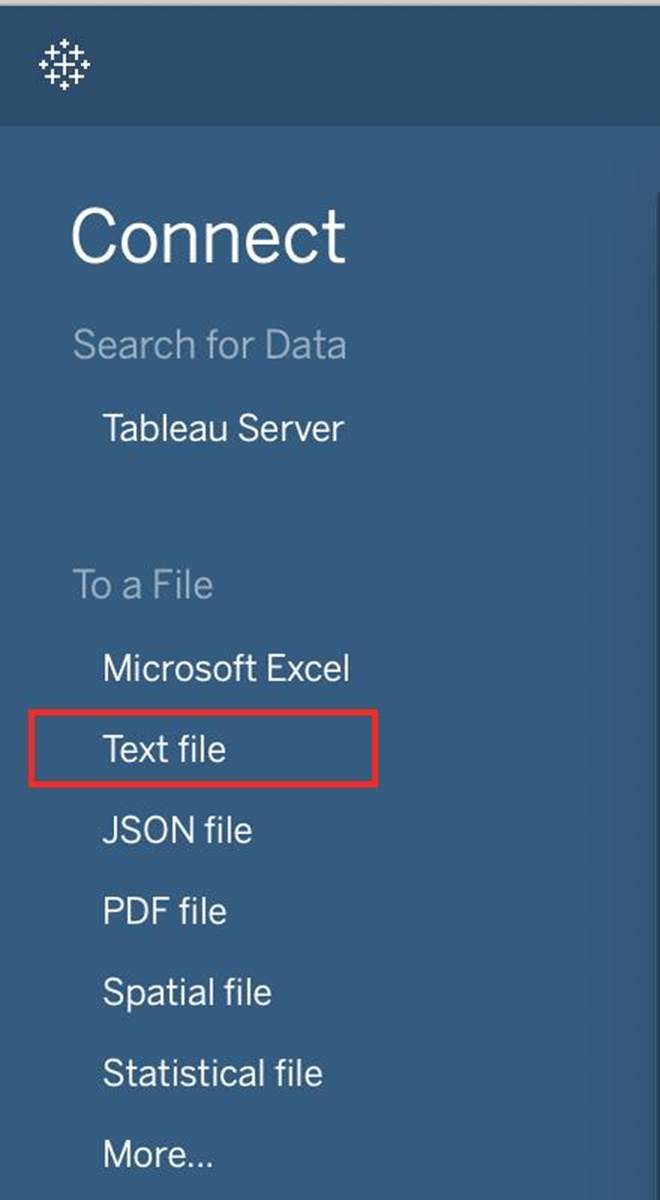Expand More... file connection options
The height and width of the screenshot is (1200, 660).
pyautogui.click(x=158, y=1155)
